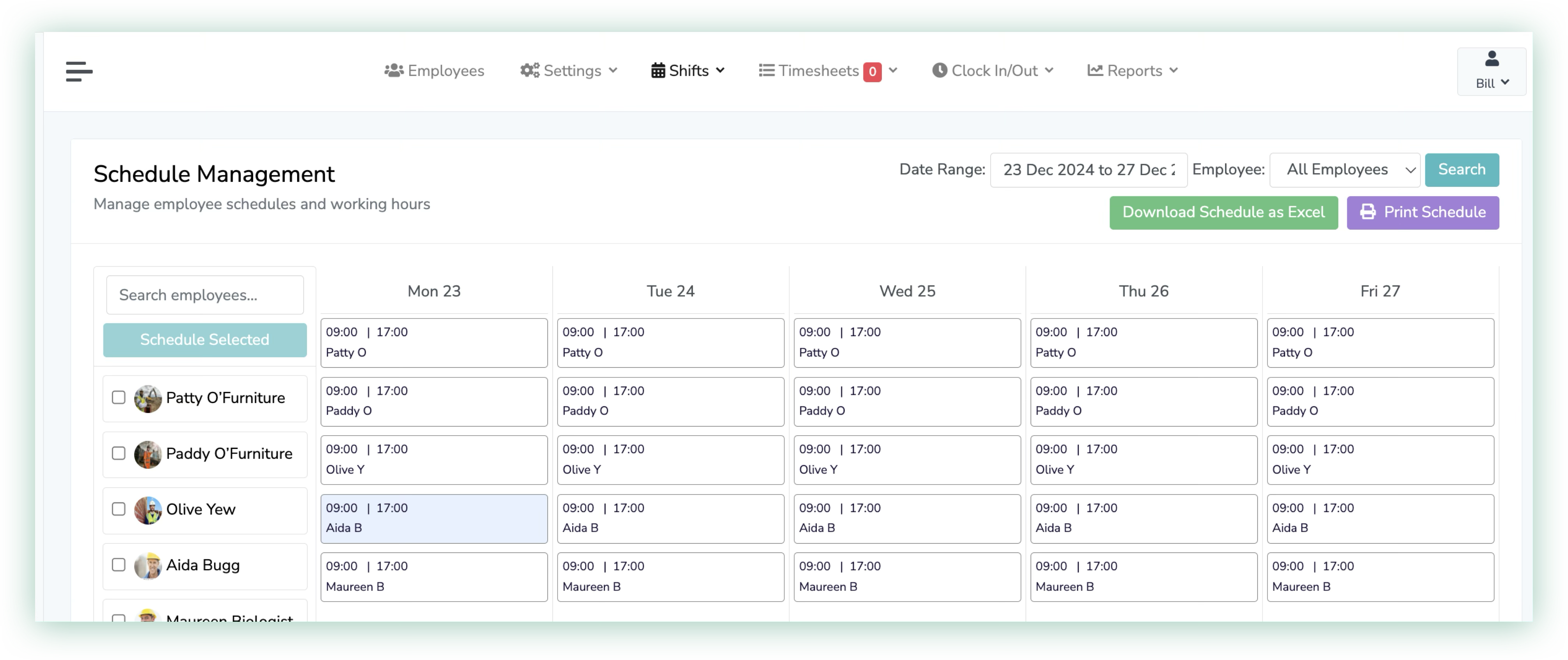Open Paddy O shift on Tue 24
This screenshot has height=660, width=1568.
click(x=670, y=401)
